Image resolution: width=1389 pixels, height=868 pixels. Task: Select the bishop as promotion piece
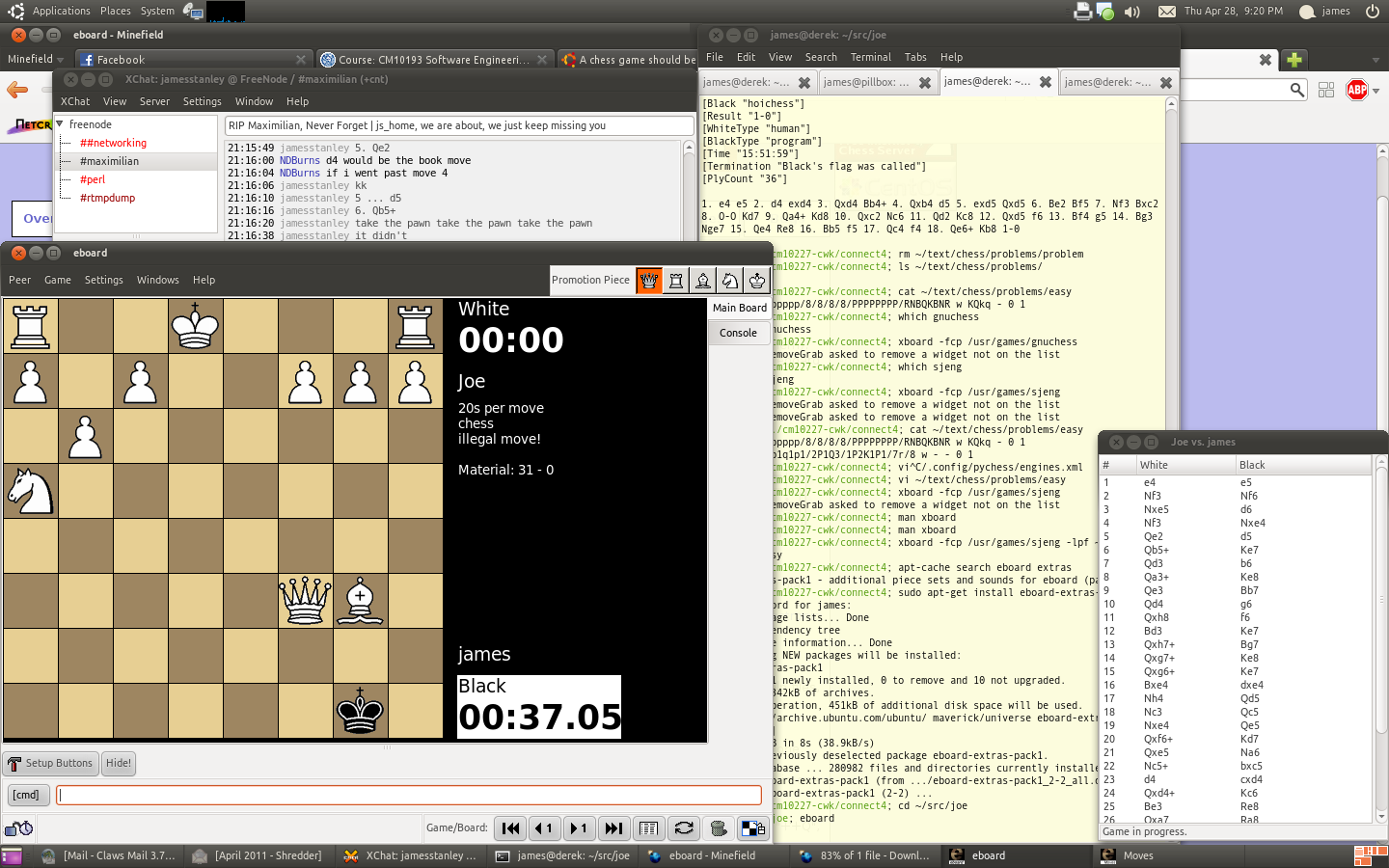click(703, 281)
